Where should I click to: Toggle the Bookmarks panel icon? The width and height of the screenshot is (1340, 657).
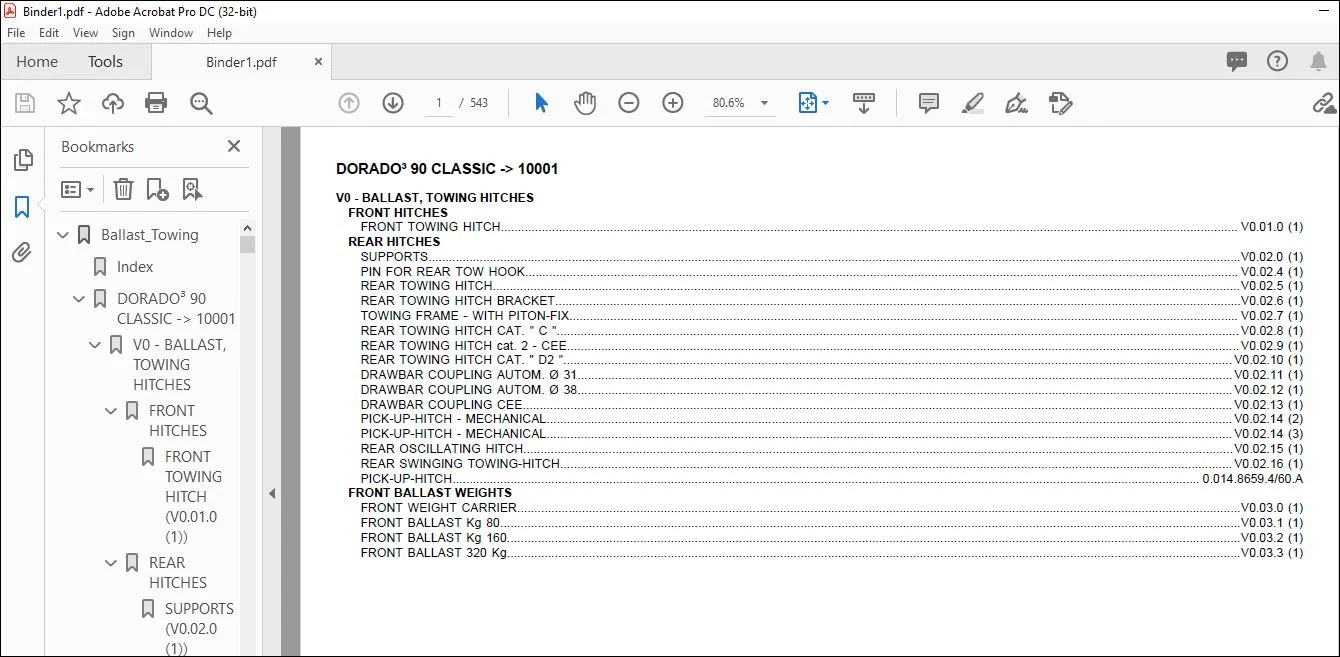click(x=22, y=207)
